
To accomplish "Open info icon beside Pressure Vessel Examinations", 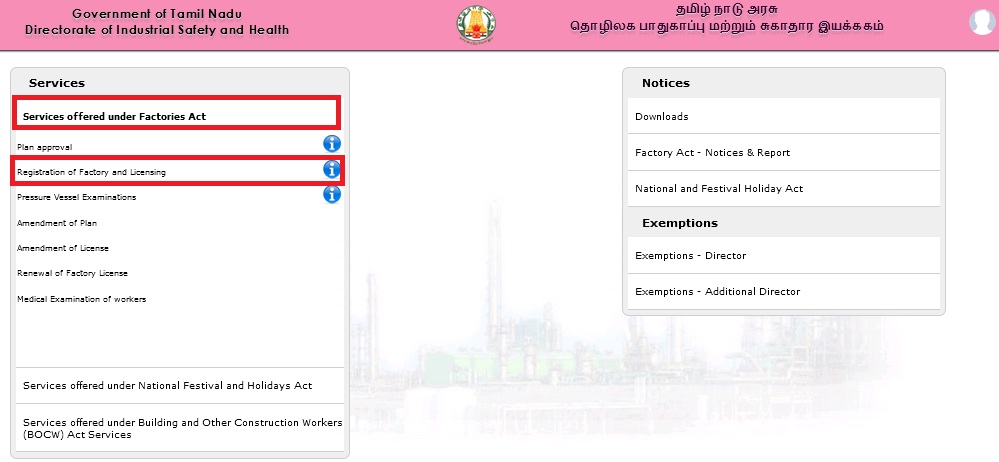I will point(332,194).
